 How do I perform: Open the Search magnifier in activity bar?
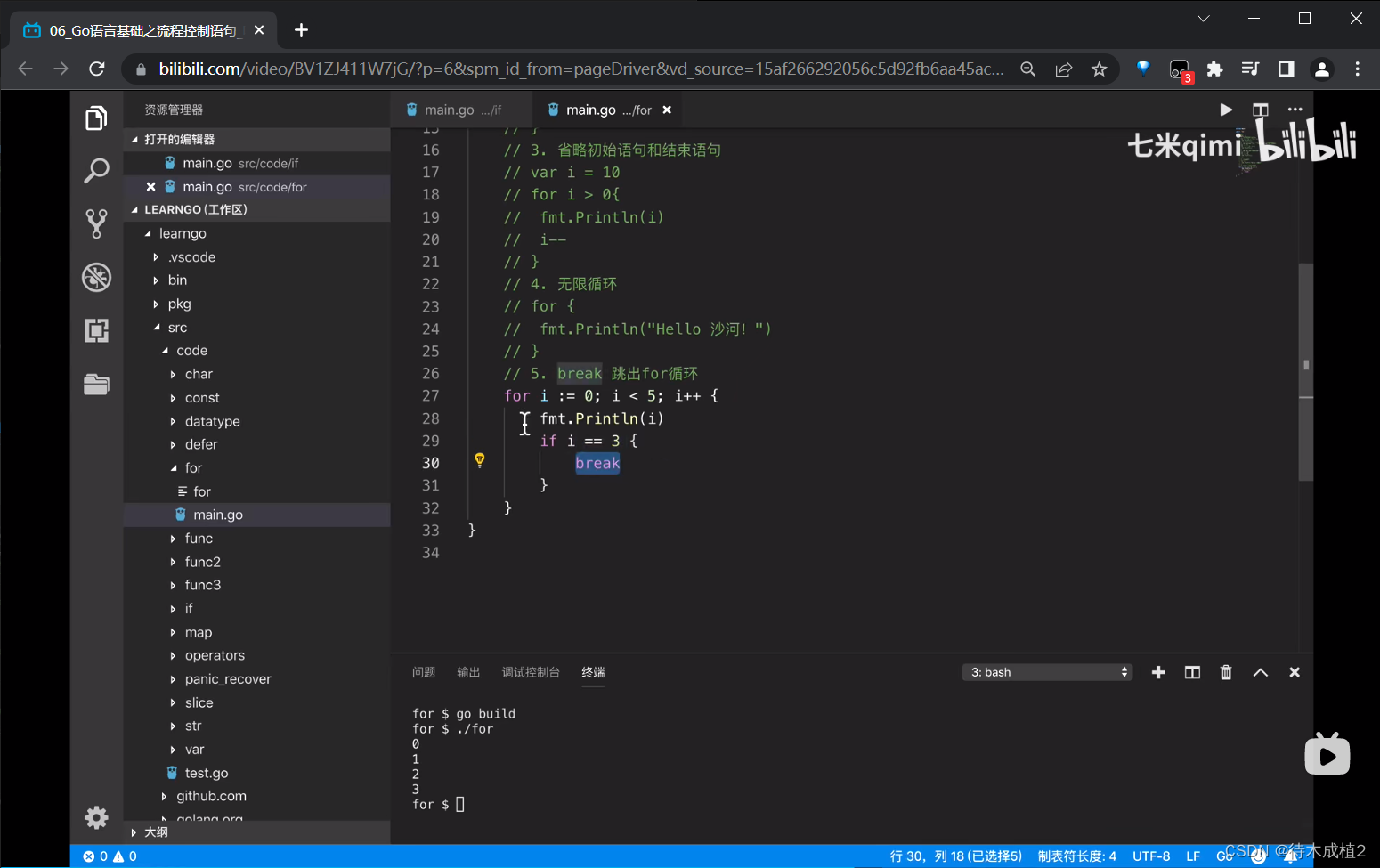[96, 170]
